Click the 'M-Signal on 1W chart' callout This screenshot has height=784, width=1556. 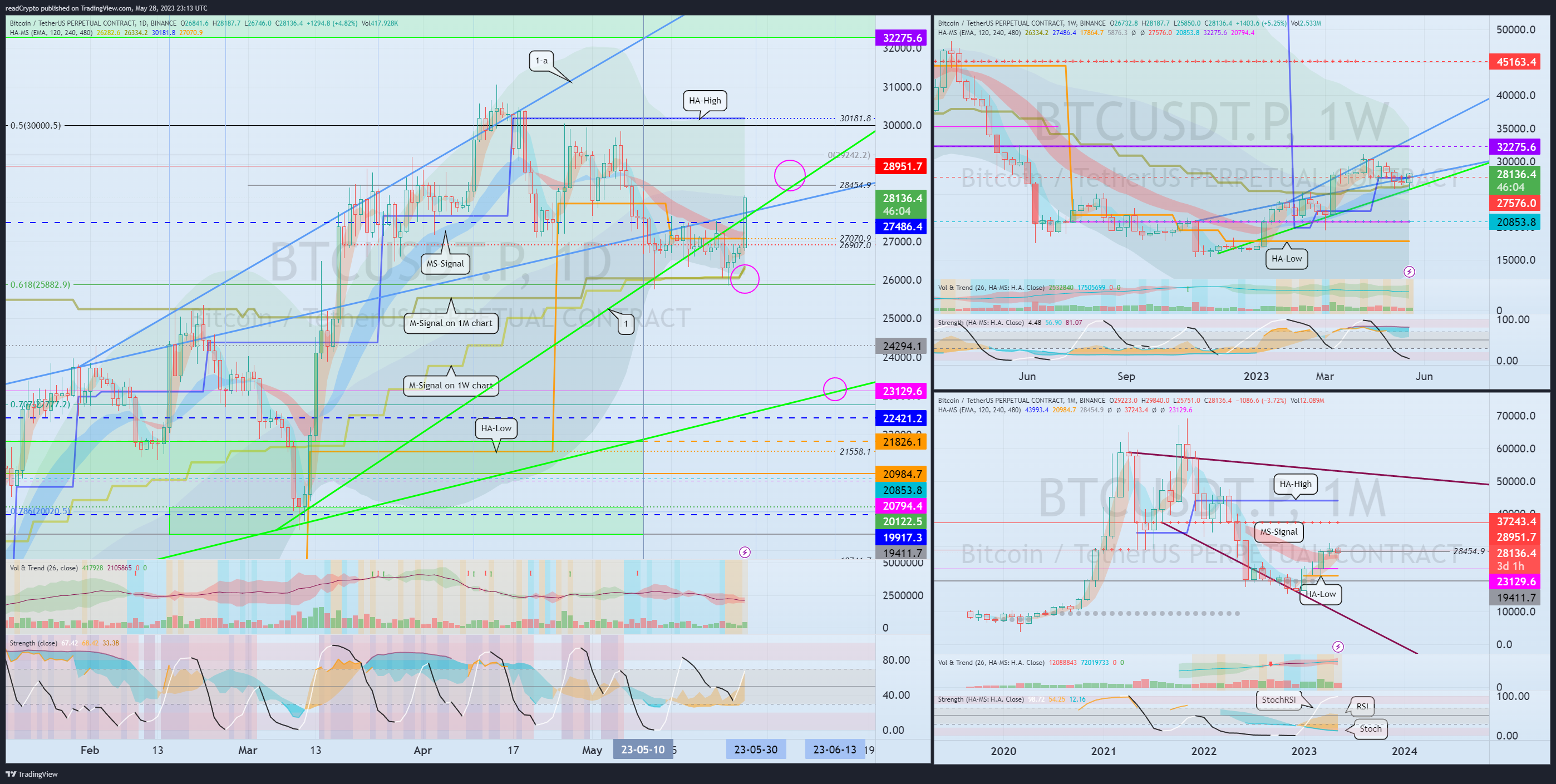[451, 386]
